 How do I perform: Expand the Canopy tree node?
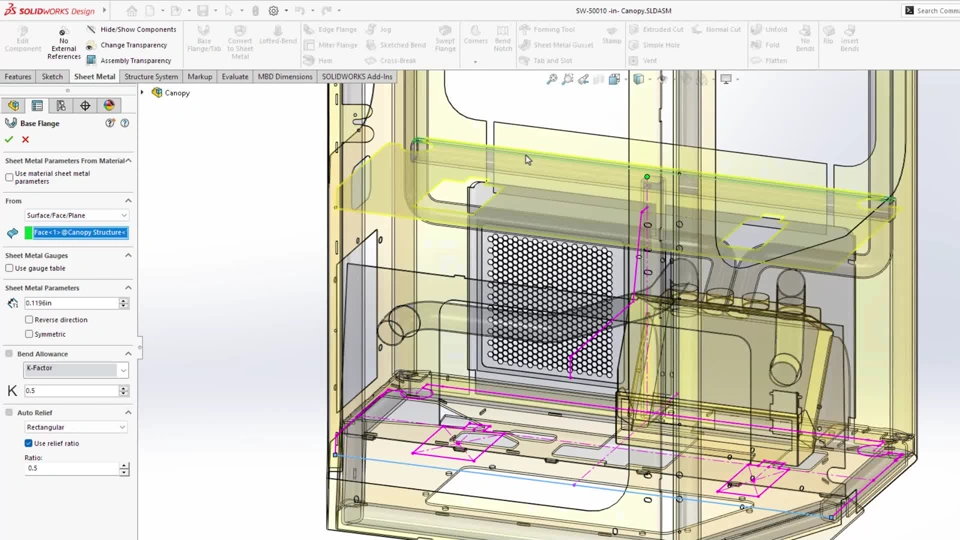tap(142, 93)
